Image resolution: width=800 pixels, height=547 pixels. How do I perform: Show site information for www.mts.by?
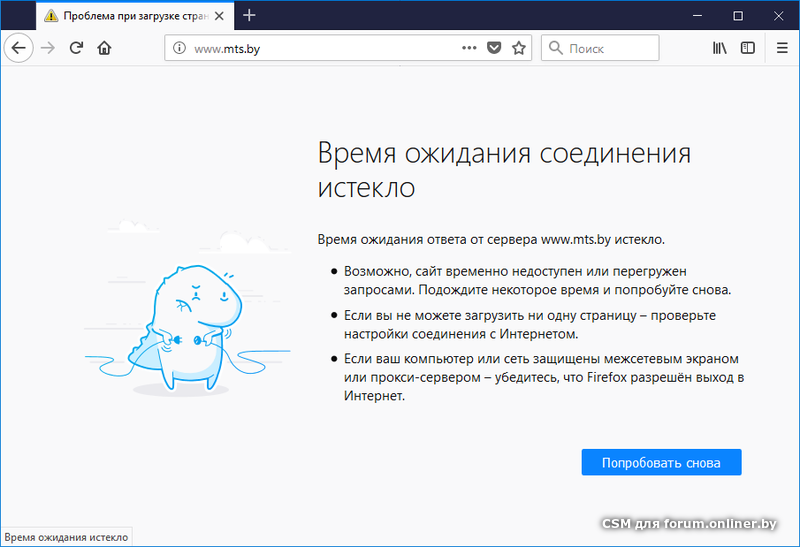(180, 48)
